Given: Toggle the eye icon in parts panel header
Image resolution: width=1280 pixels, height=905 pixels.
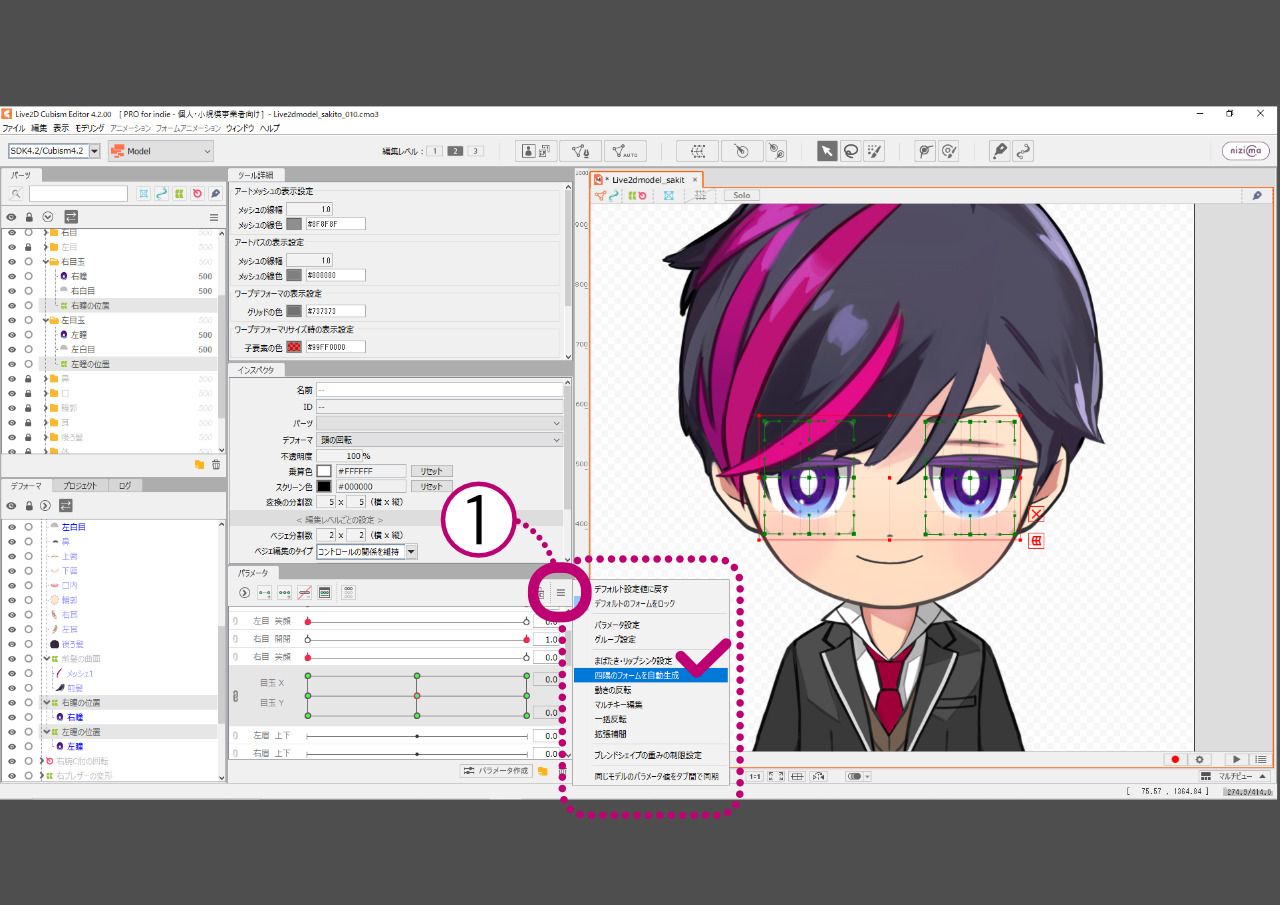Looking at the screenshot, I should point(12,216).
